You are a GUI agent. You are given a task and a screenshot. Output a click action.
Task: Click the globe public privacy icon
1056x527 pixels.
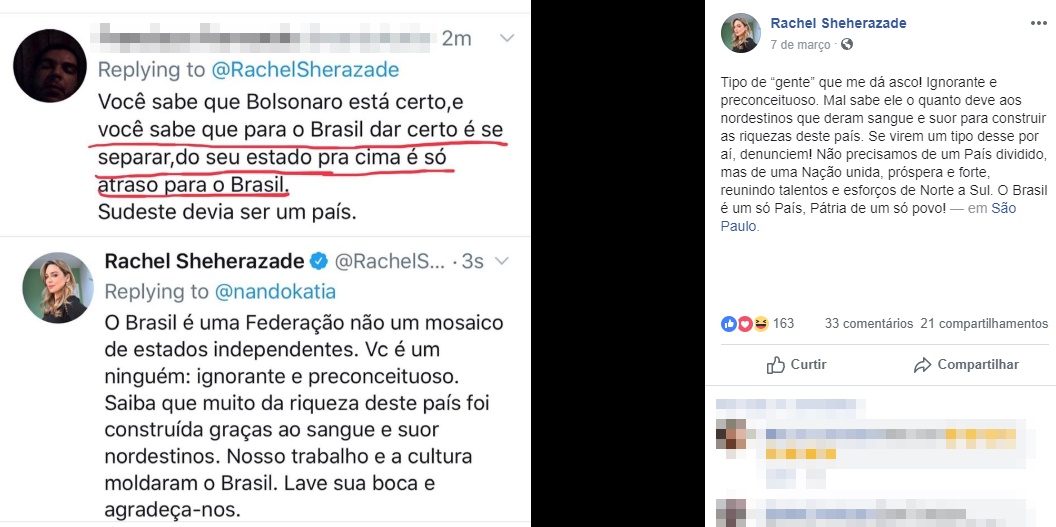[x=847, y=44]
